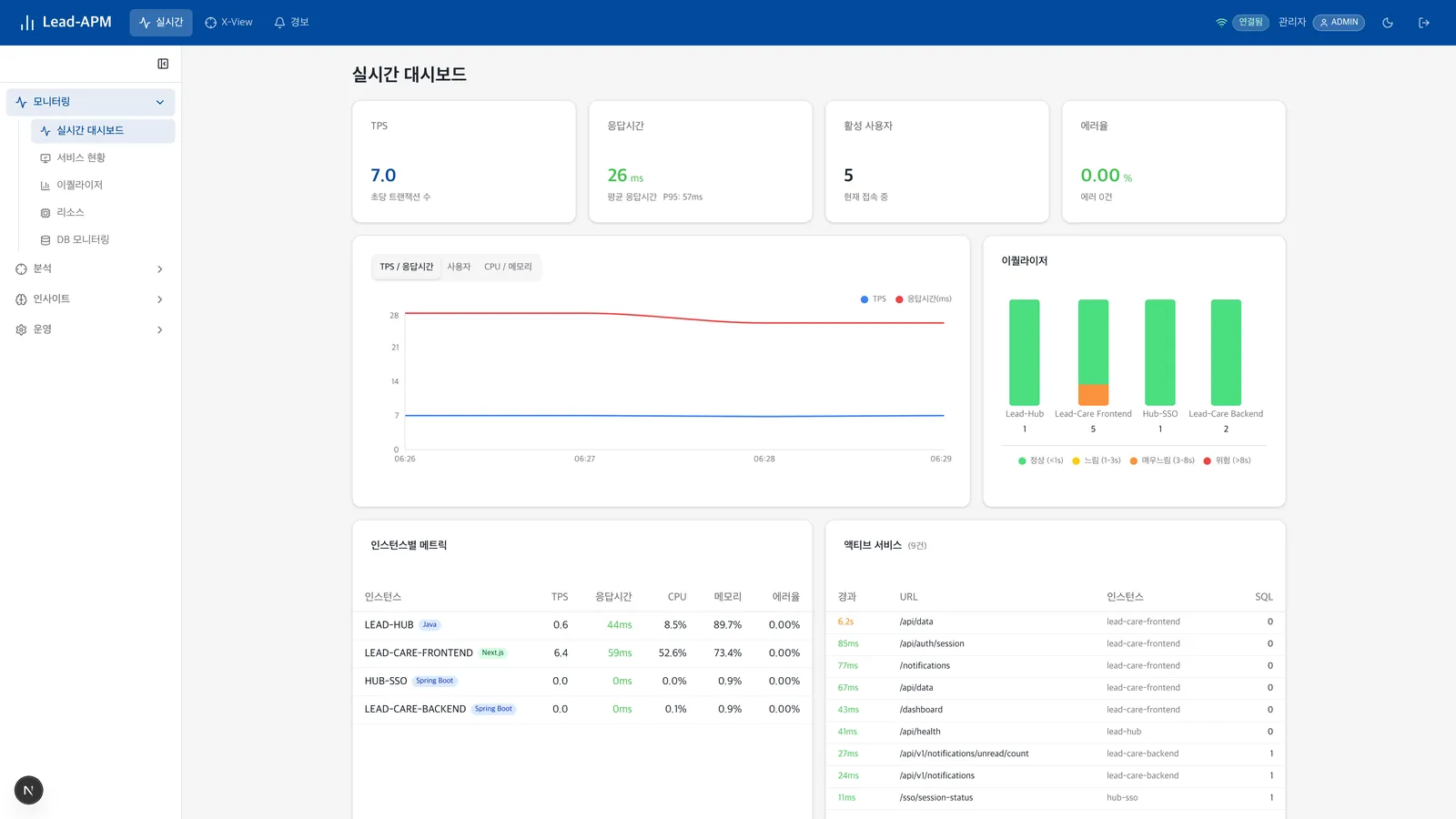This screenshot has height=819, width=1456.
Task: Click the wifi connection status icon
Action: (1221, 23)
